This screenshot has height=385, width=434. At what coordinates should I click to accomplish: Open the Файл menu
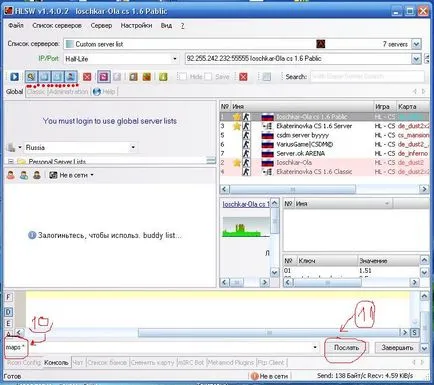point(16,26)
